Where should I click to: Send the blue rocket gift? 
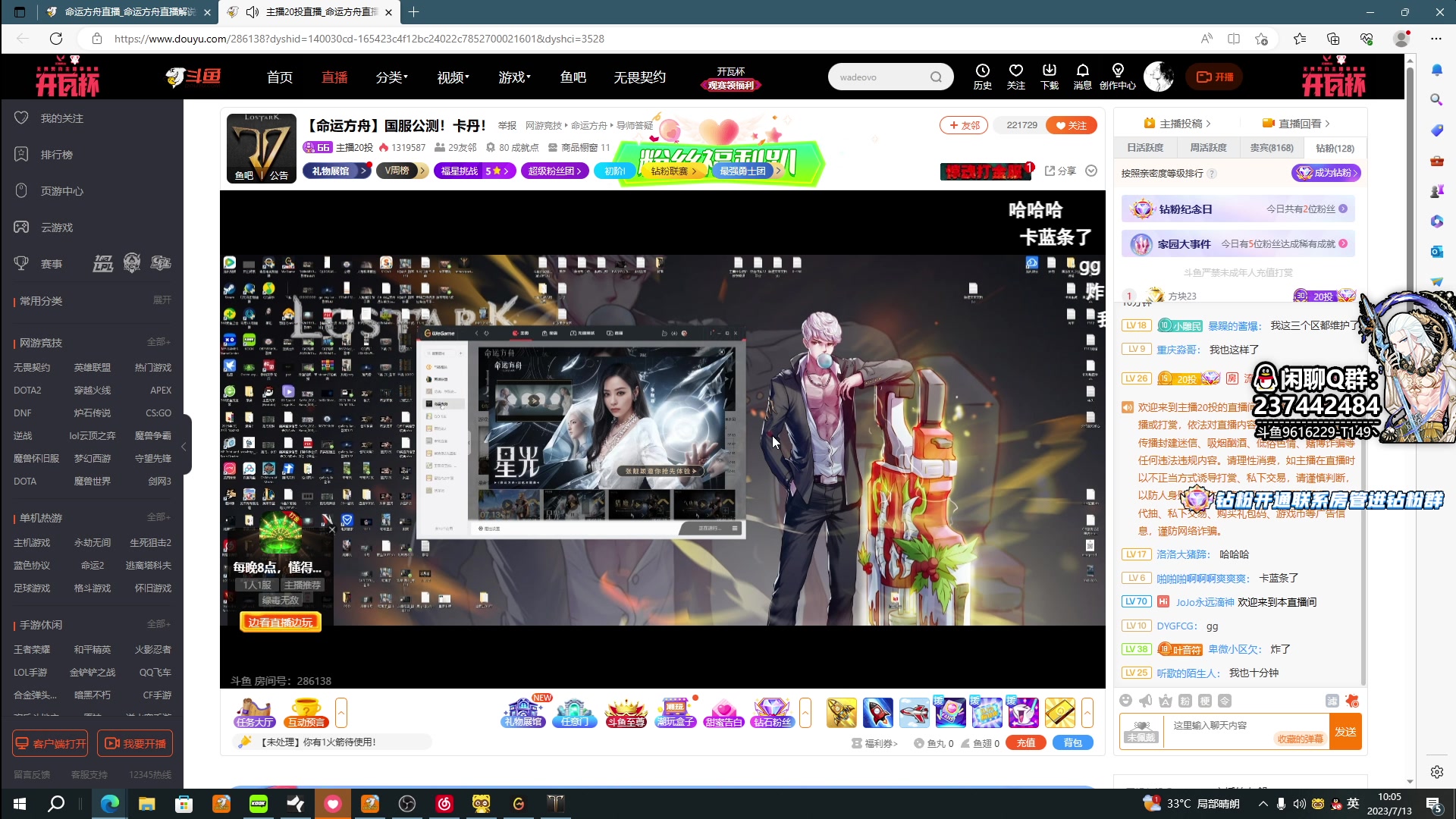(878, 713)
